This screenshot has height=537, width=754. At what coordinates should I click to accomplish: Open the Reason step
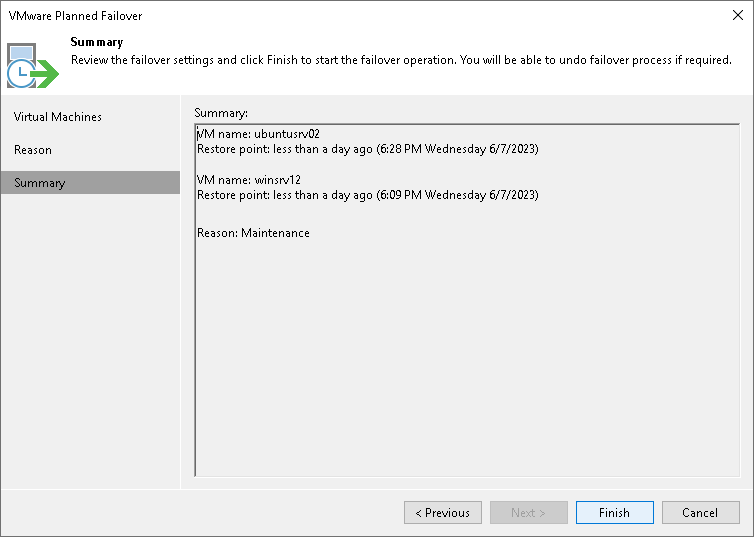tap(90, 150)
